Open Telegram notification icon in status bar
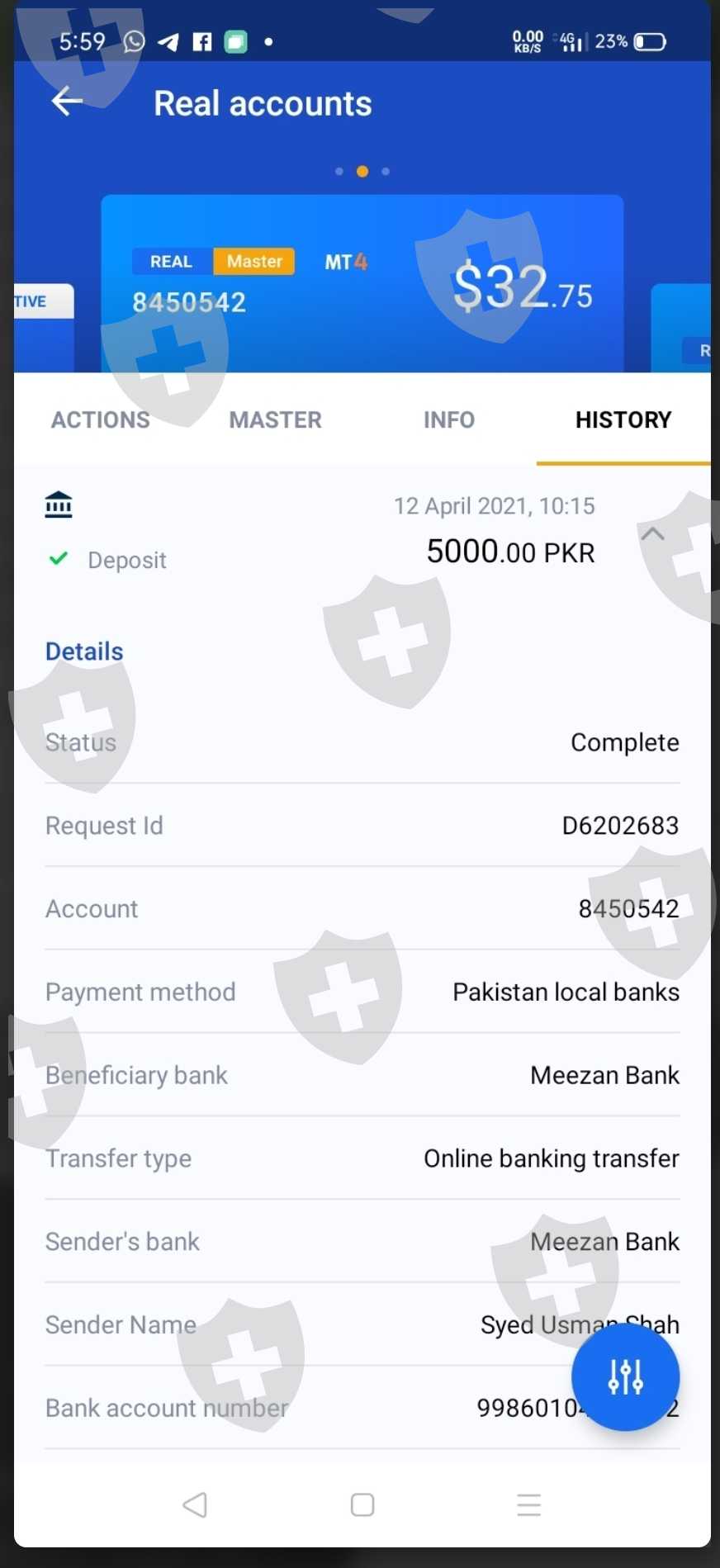The width and height of the screenshot is (720, 1568). point(168,41)
